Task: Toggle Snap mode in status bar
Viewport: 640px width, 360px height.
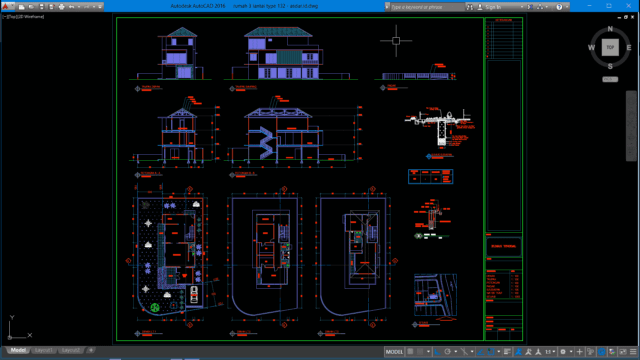Action: point(420,352)
